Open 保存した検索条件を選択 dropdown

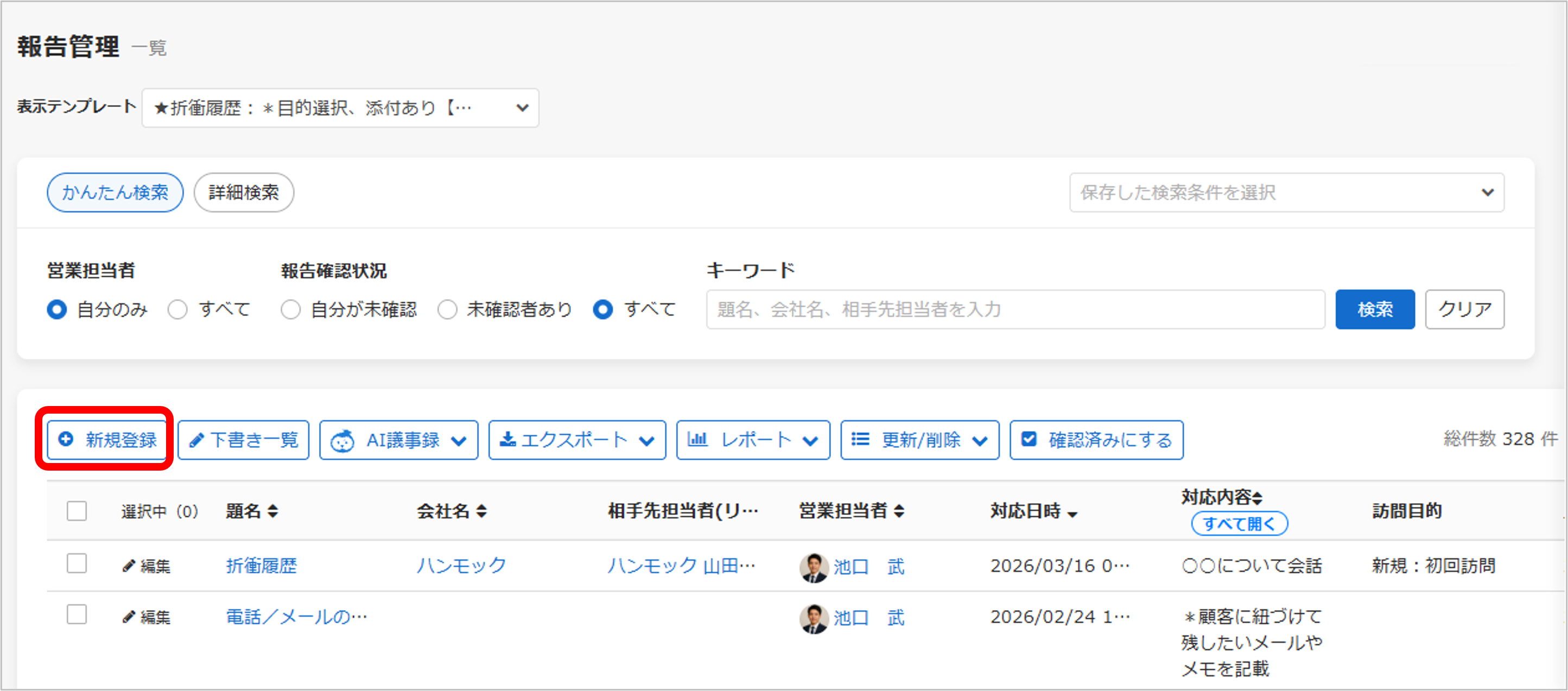click(x=1286, y=192)
